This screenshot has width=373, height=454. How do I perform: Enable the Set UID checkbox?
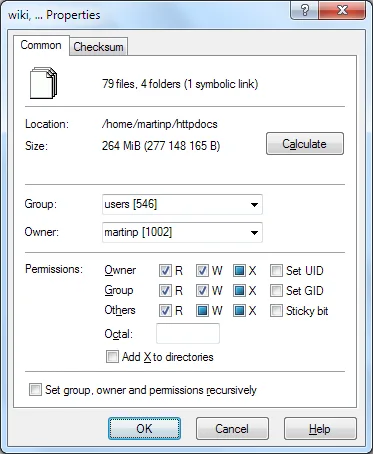276,270
